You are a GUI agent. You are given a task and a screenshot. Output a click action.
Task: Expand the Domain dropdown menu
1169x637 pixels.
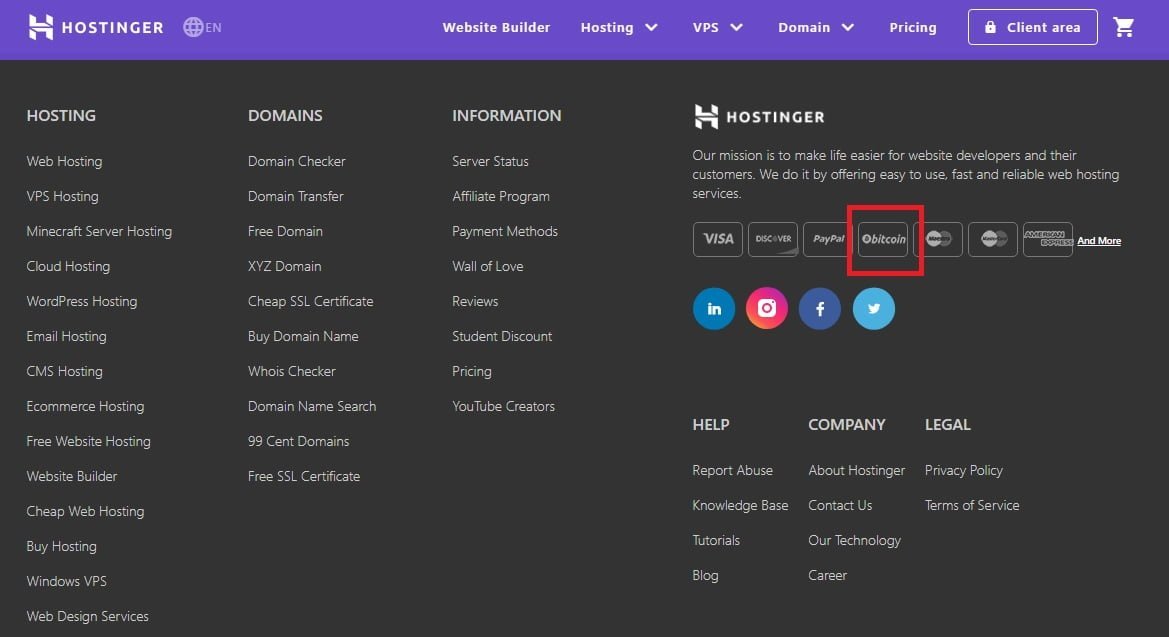click(816, 28)
